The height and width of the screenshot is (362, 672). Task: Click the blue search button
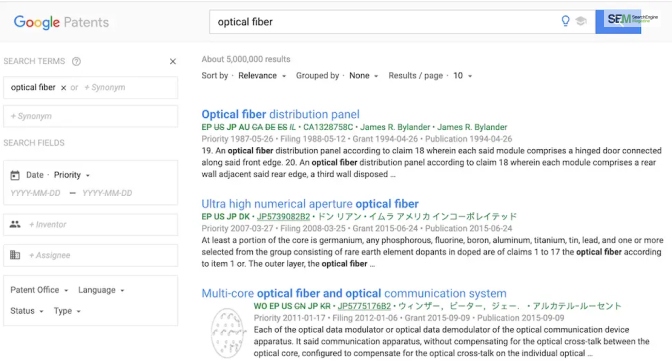tap(618, 21)
